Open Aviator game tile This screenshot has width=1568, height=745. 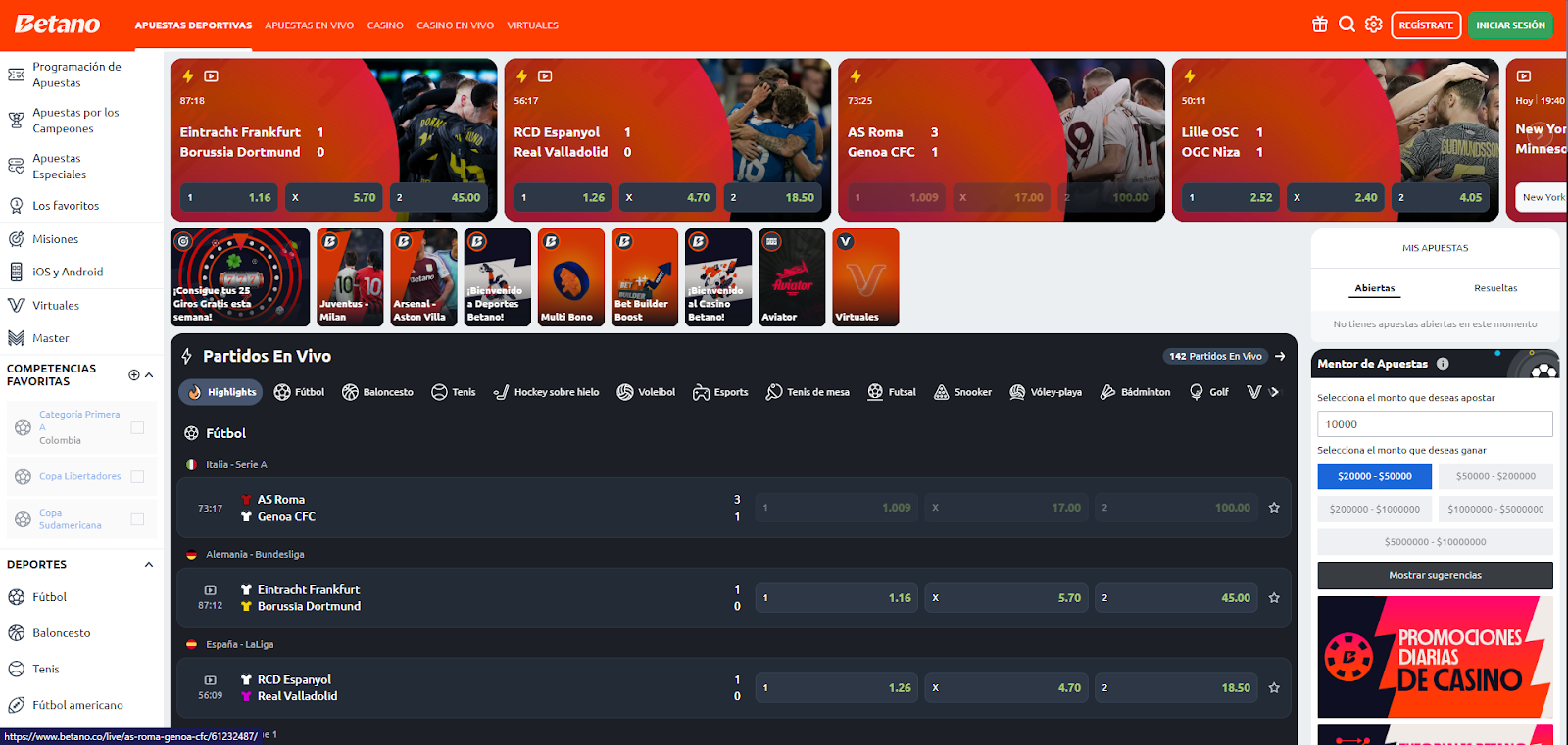point(792,277)
